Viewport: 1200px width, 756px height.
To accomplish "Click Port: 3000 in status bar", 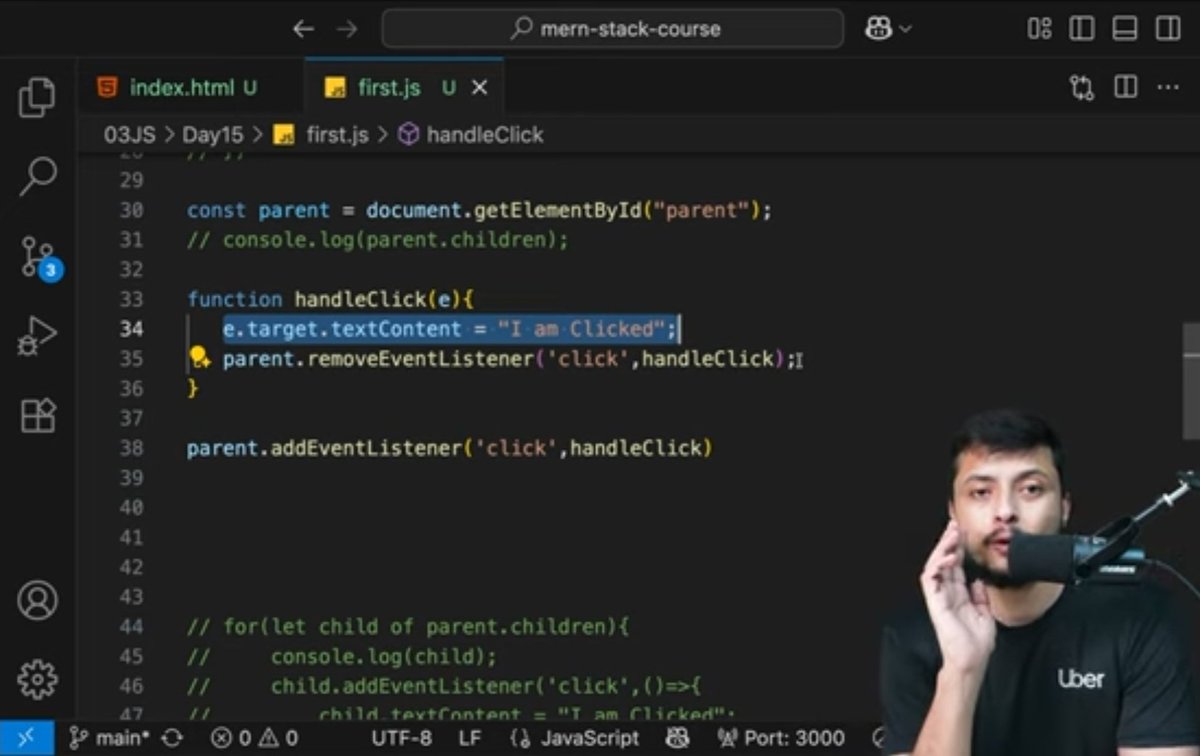I will pos(781,738).
